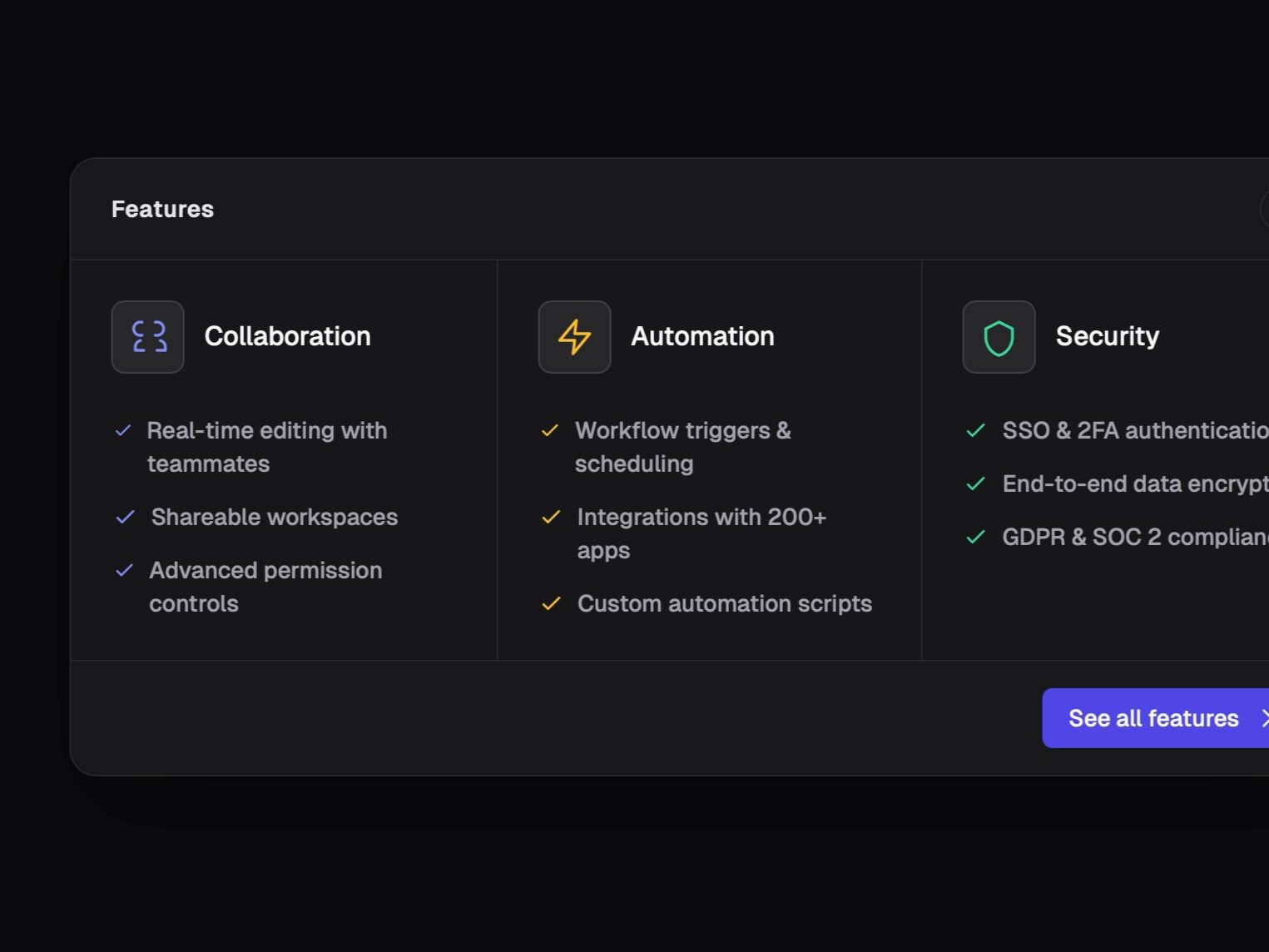Open the Integrations with 200+ apps link

[701, 533]
